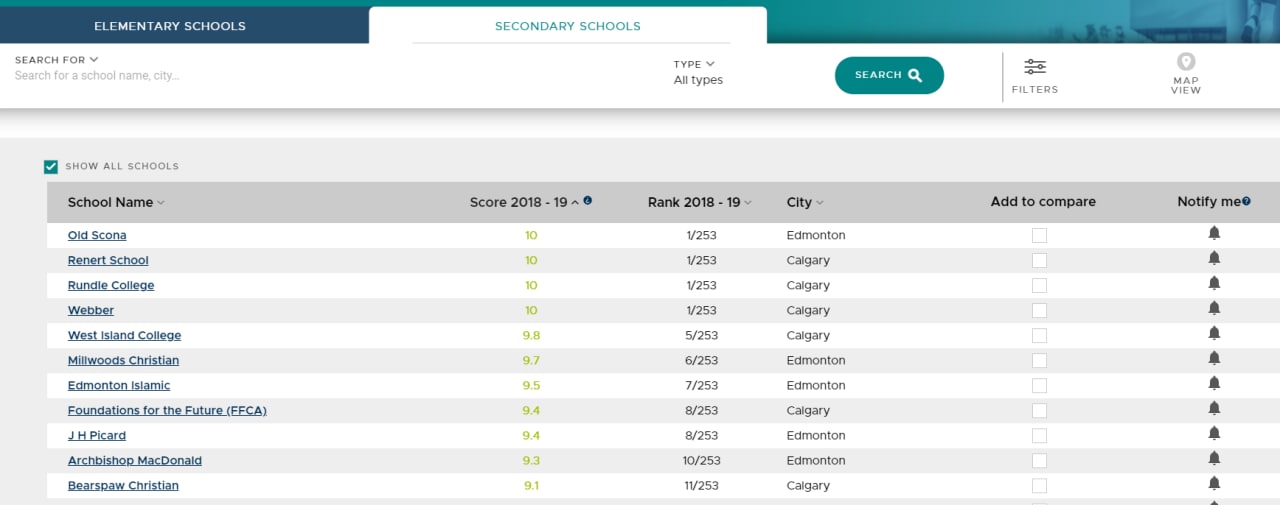This screenshot has height=505, width=1280.
Task: Check Add to compare for Bearspaw Christian
Action: 1039,485
